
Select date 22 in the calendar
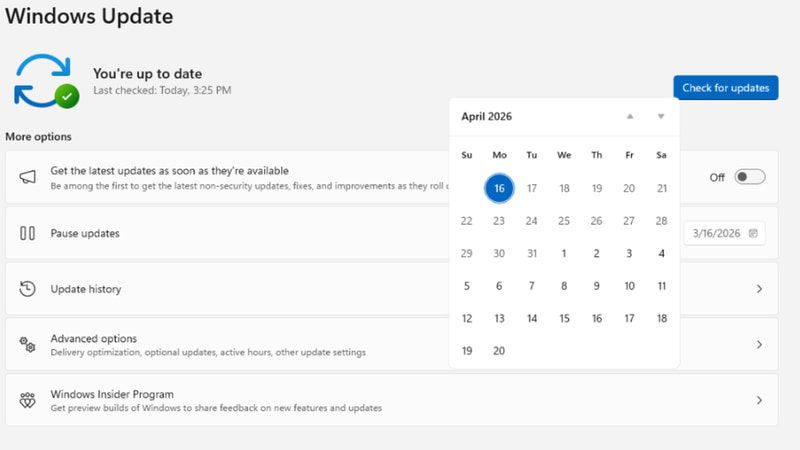point(466,221)
